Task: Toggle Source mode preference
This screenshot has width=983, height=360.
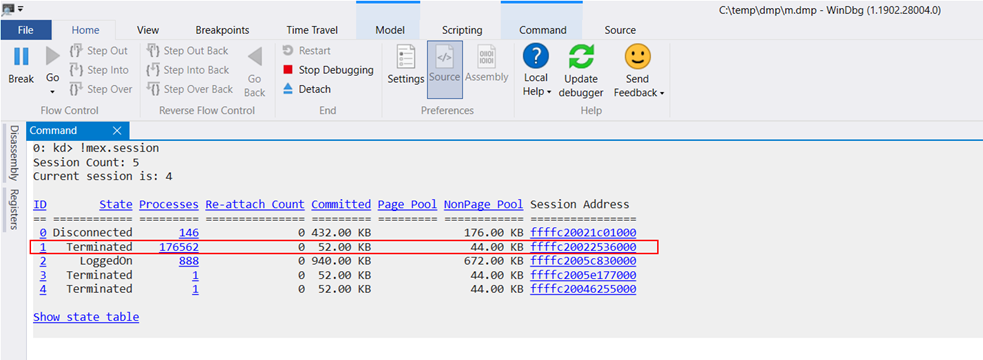Action: click(444, 69)
